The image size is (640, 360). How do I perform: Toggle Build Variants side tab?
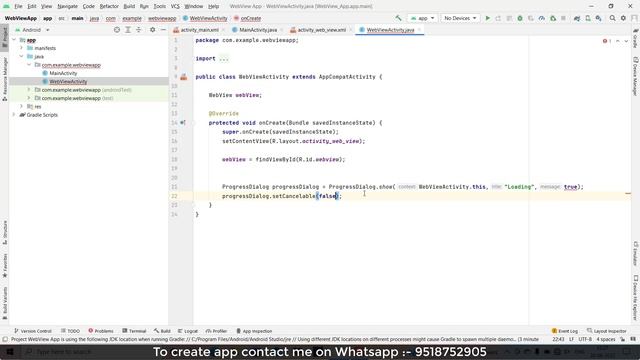pyautogui.click(x=4, y=303)
